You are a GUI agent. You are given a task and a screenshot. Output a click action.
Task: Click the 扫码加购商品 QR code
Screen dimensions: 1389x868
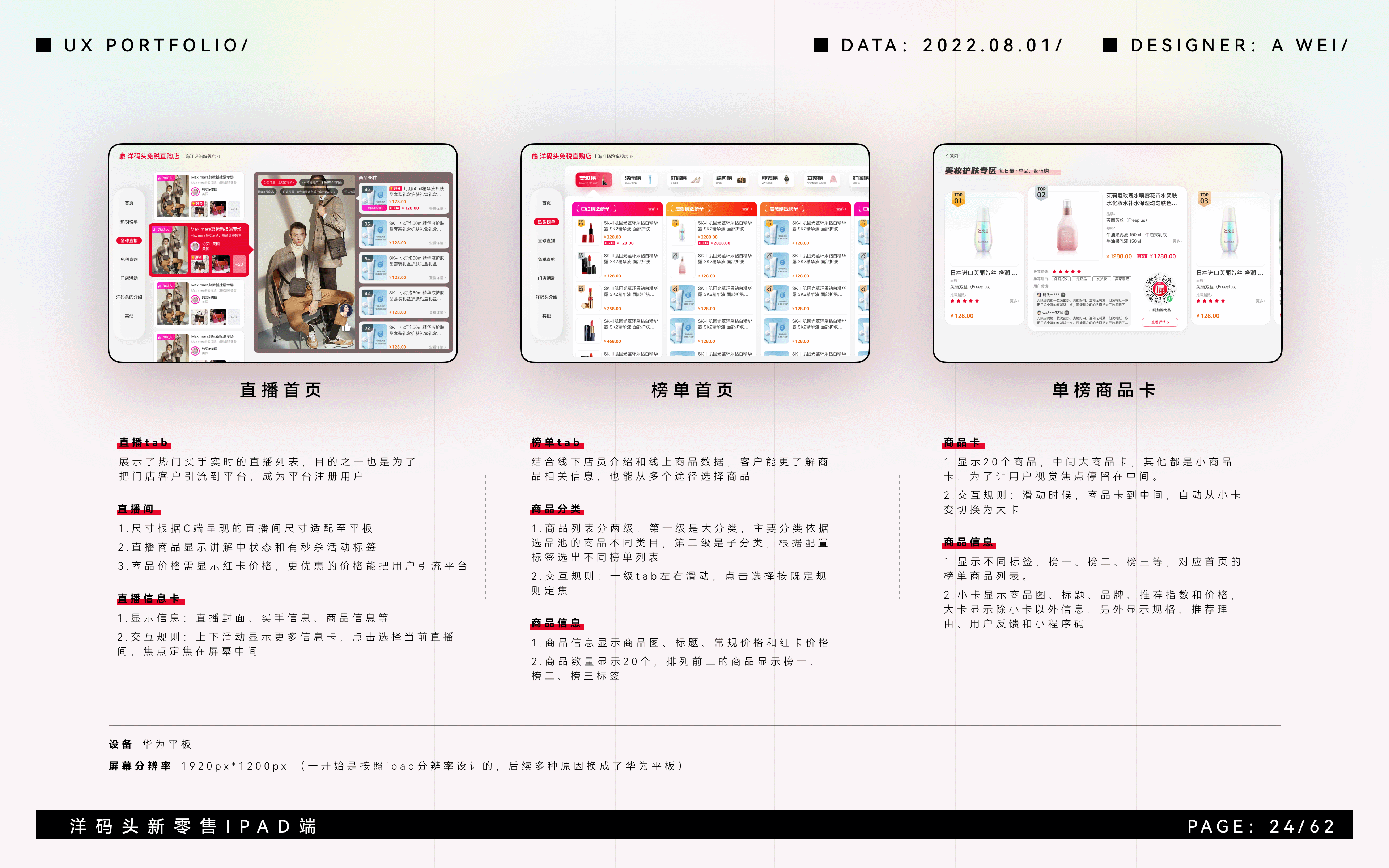[x=1160, y=290]
